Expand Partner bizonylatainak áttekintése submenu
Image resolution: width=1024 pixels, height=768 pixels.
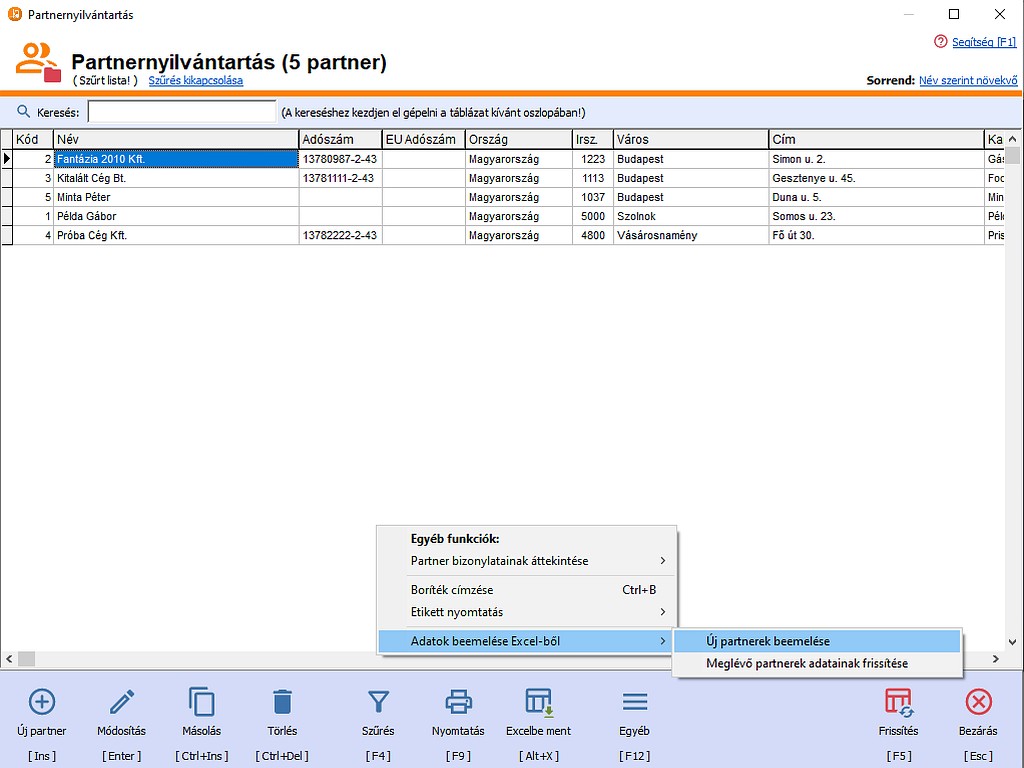499,561
